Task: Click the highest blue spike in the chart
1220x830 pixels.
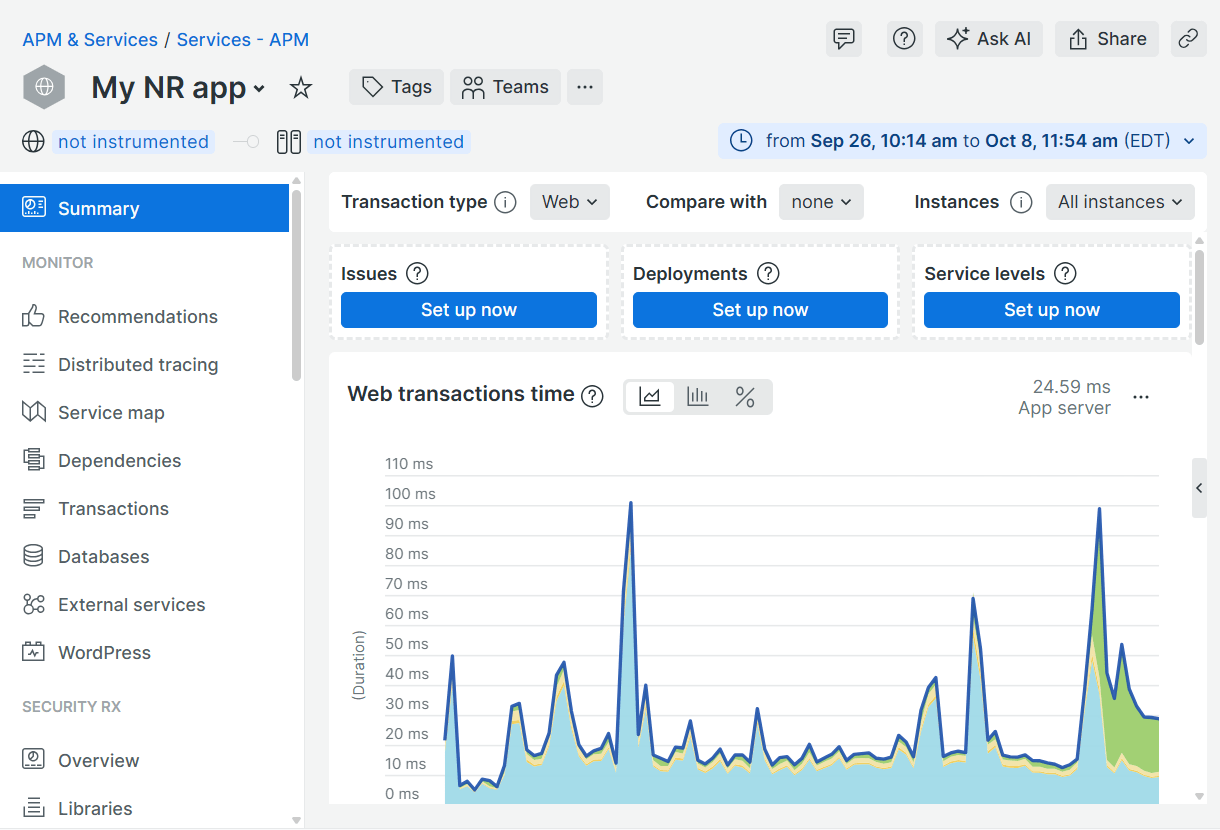Action: click(631, 503)
